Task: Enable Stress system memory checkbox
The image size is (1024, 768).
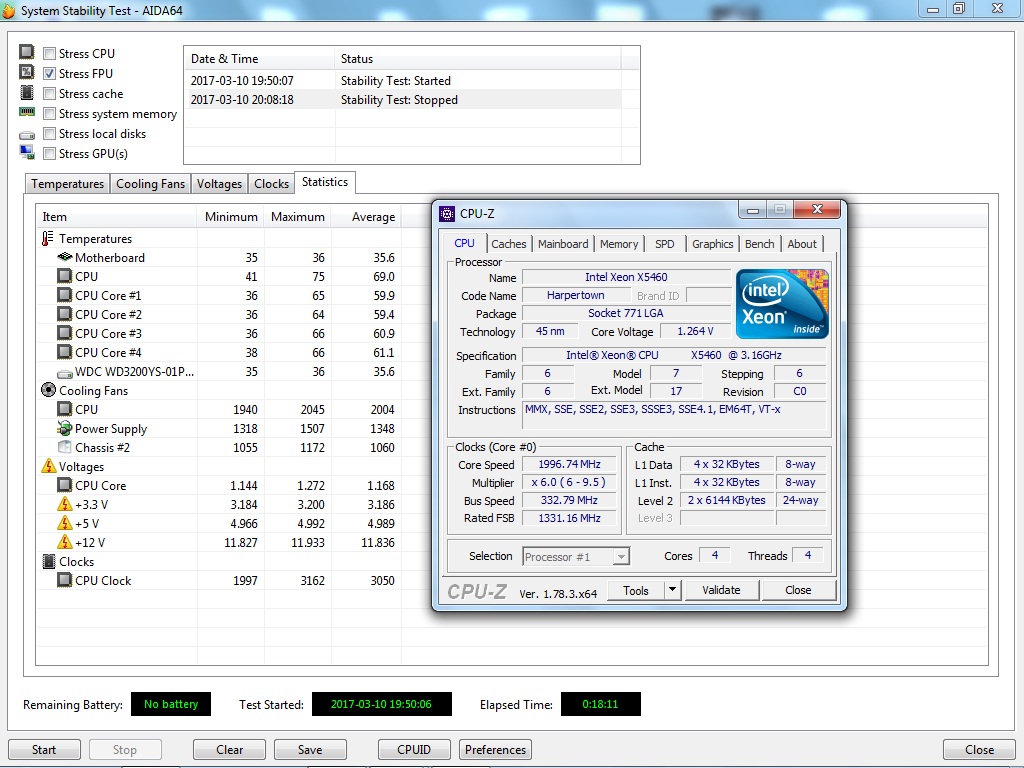Action: [50, 114]
